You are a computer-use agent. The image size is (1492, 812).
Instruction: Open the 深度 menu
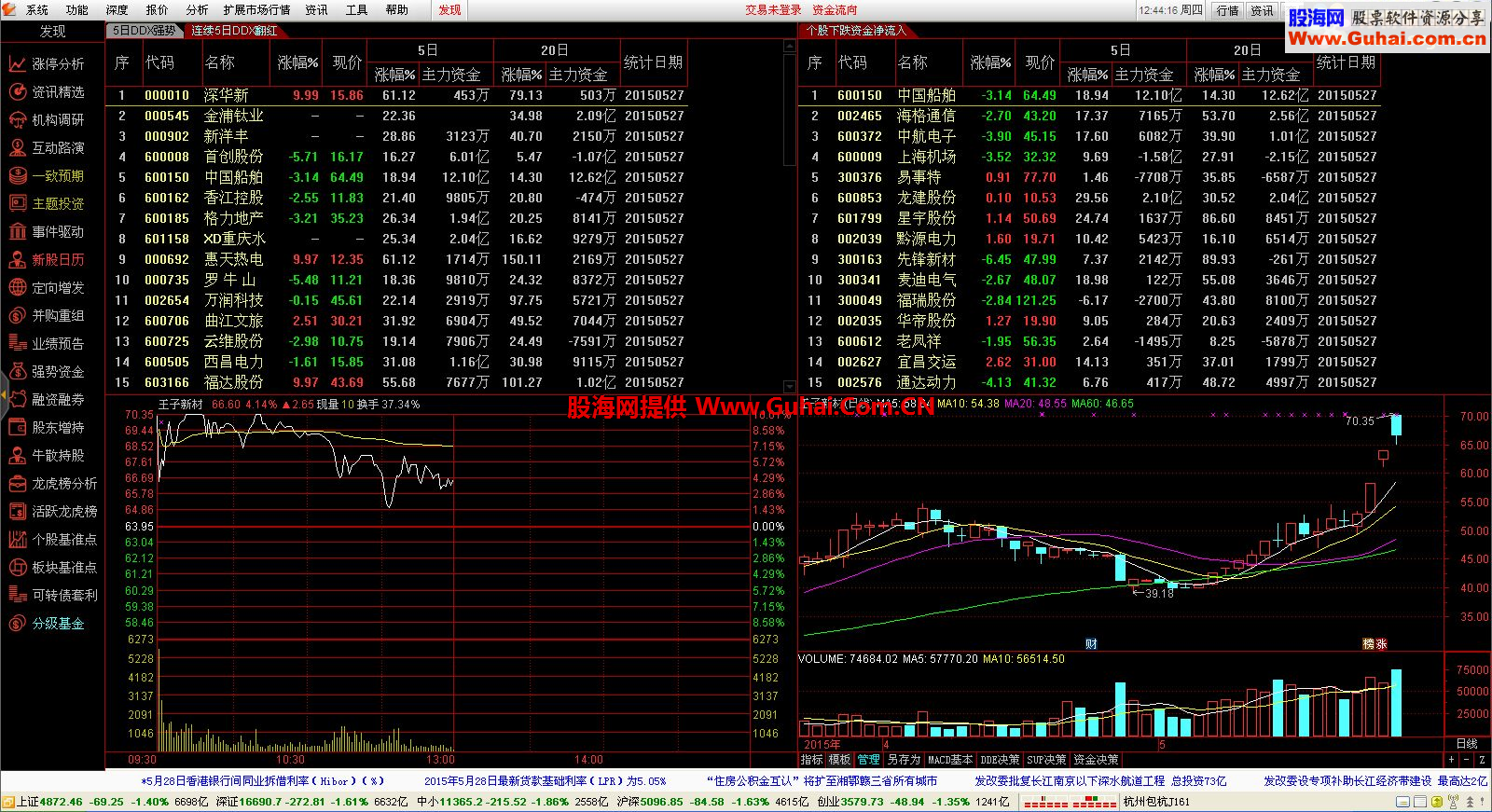(x=117, y=10)
